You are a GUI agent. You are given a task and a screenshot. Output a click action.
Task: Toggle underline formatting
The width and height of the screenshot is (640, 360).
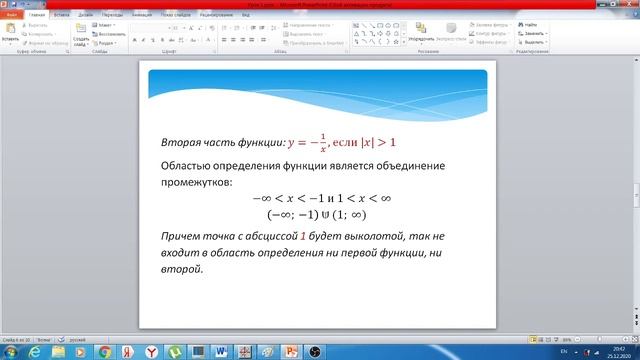click(153, 40)
